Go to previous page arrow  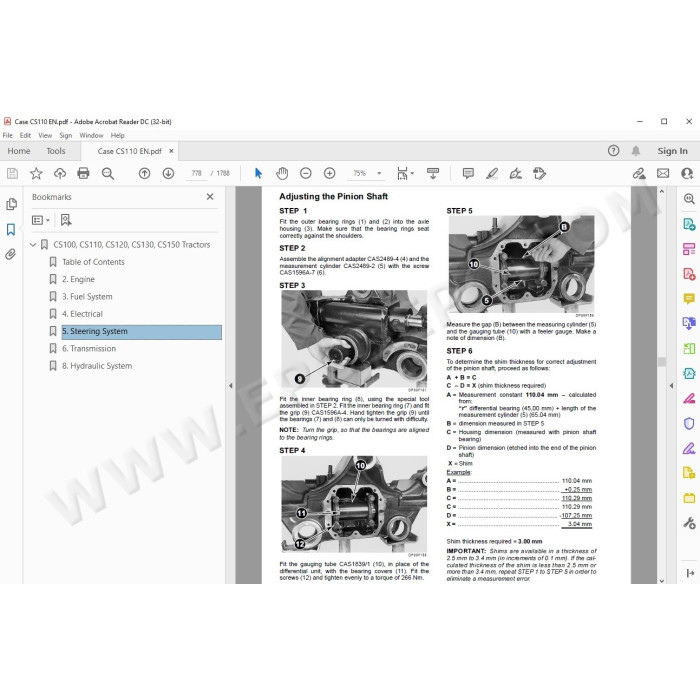pos(144,173)
